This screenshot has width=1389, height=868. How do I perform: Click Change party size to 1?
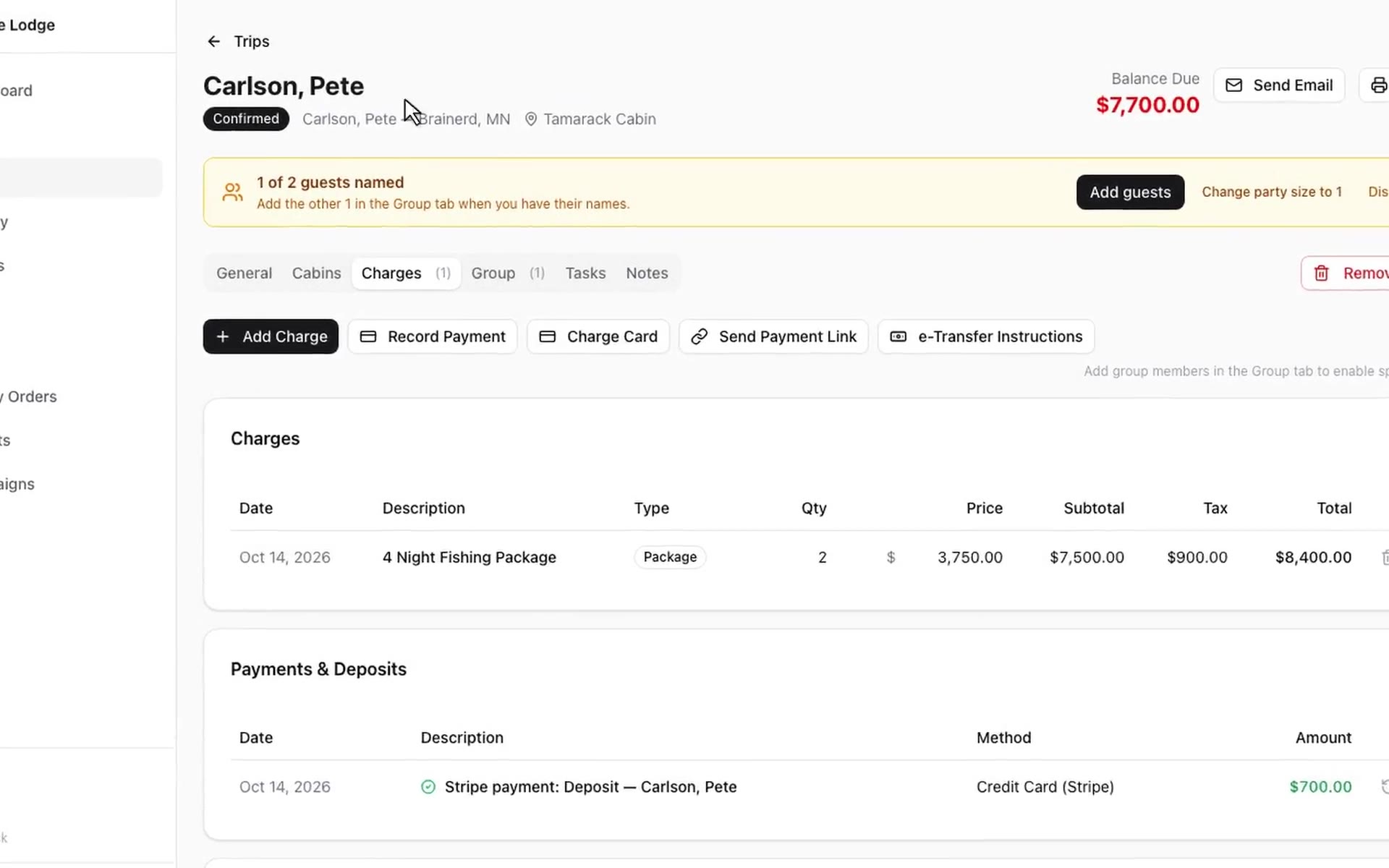(1272, 192)
